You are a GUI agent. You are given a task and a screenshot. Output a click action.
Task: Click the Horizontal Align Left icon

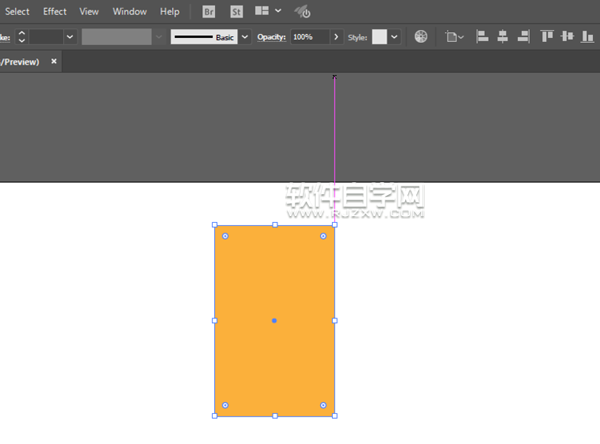[482, 36]
